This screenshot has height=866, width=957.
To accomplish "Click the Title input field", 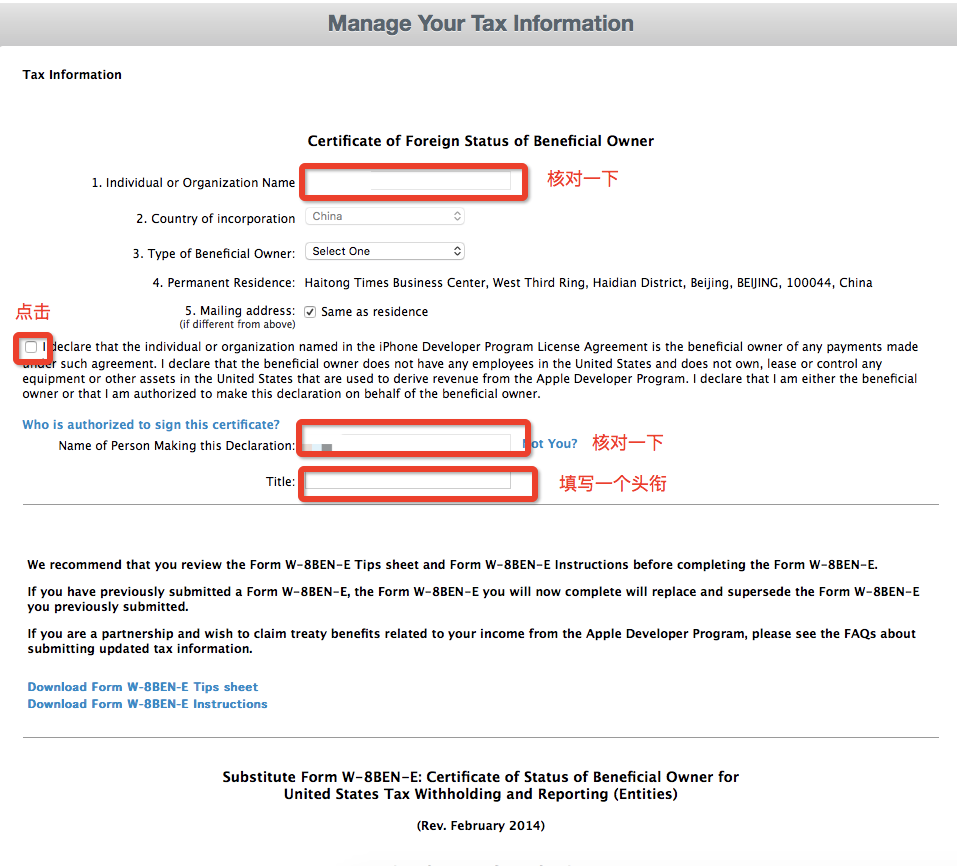I will 408,481.
